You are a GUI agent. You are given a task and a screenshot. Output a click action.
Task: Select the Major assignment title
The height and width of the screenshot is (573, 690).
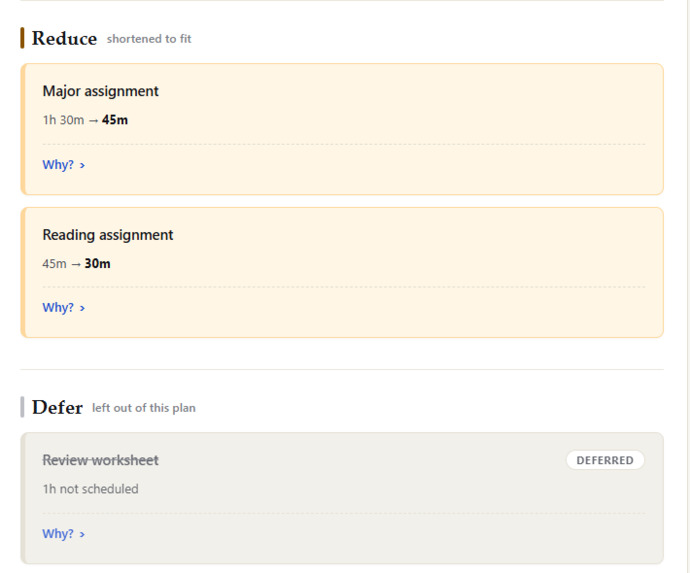tap(100, 91)
